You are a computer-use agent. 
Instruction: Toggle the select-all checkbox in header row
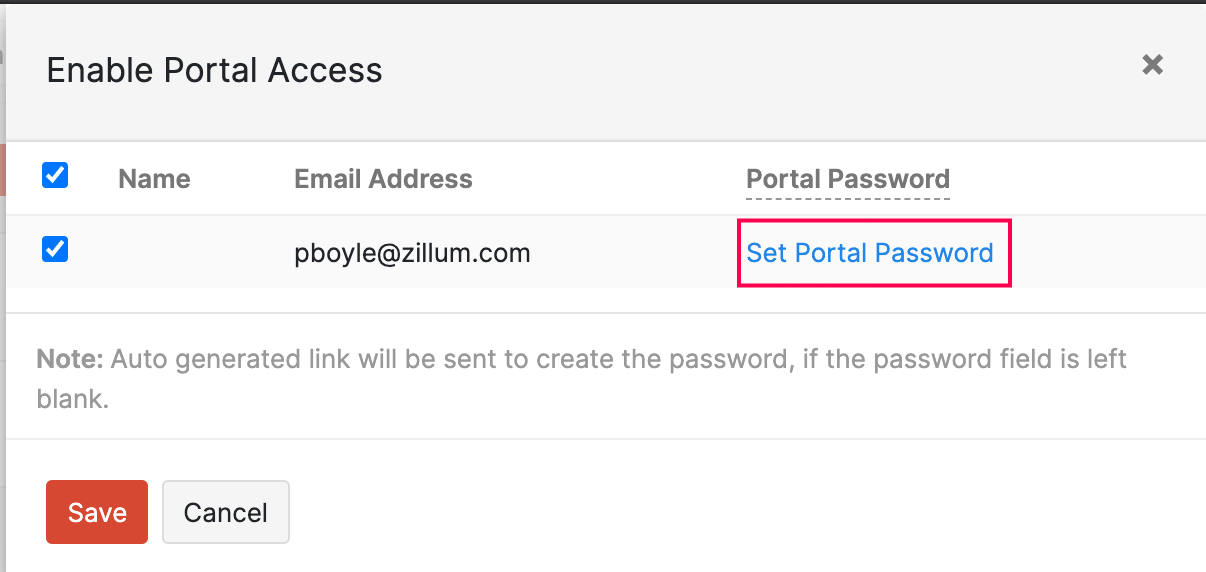click(x=55, y=176)
